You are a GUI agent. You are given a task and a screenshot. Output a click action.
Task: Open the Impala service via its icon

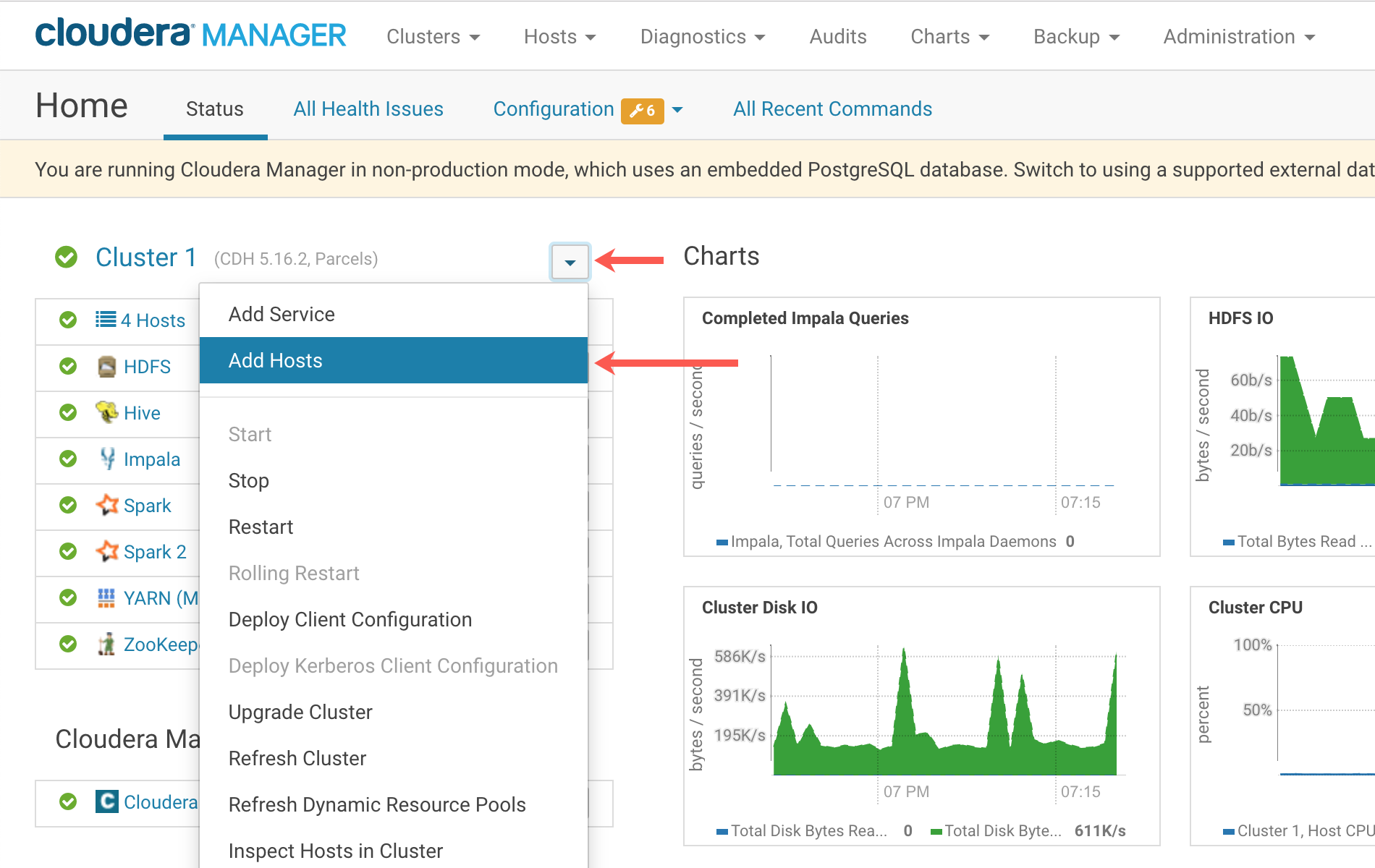pos(107,459)
